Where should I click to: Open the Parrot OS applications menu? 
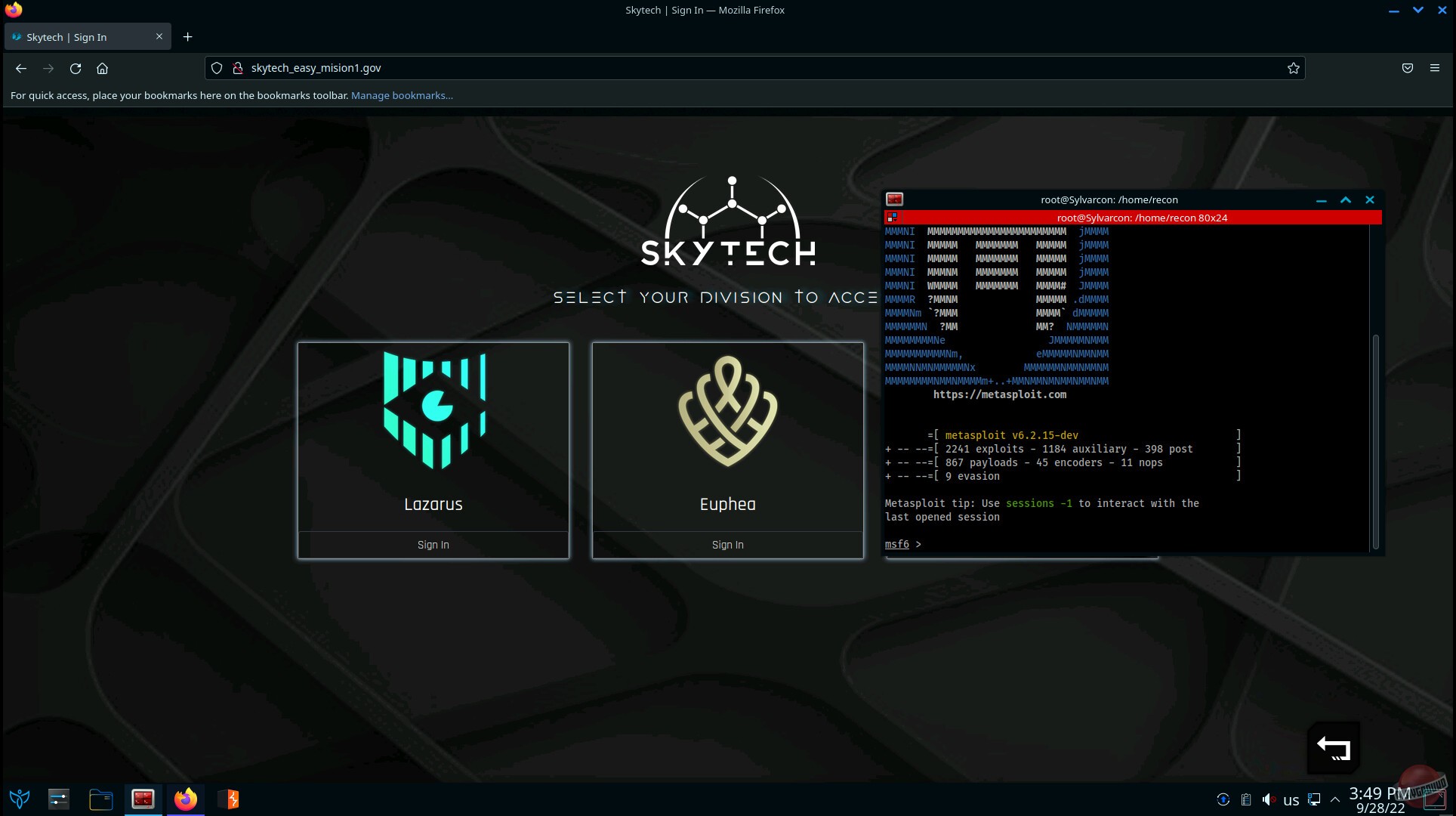(x=18, y=799)
